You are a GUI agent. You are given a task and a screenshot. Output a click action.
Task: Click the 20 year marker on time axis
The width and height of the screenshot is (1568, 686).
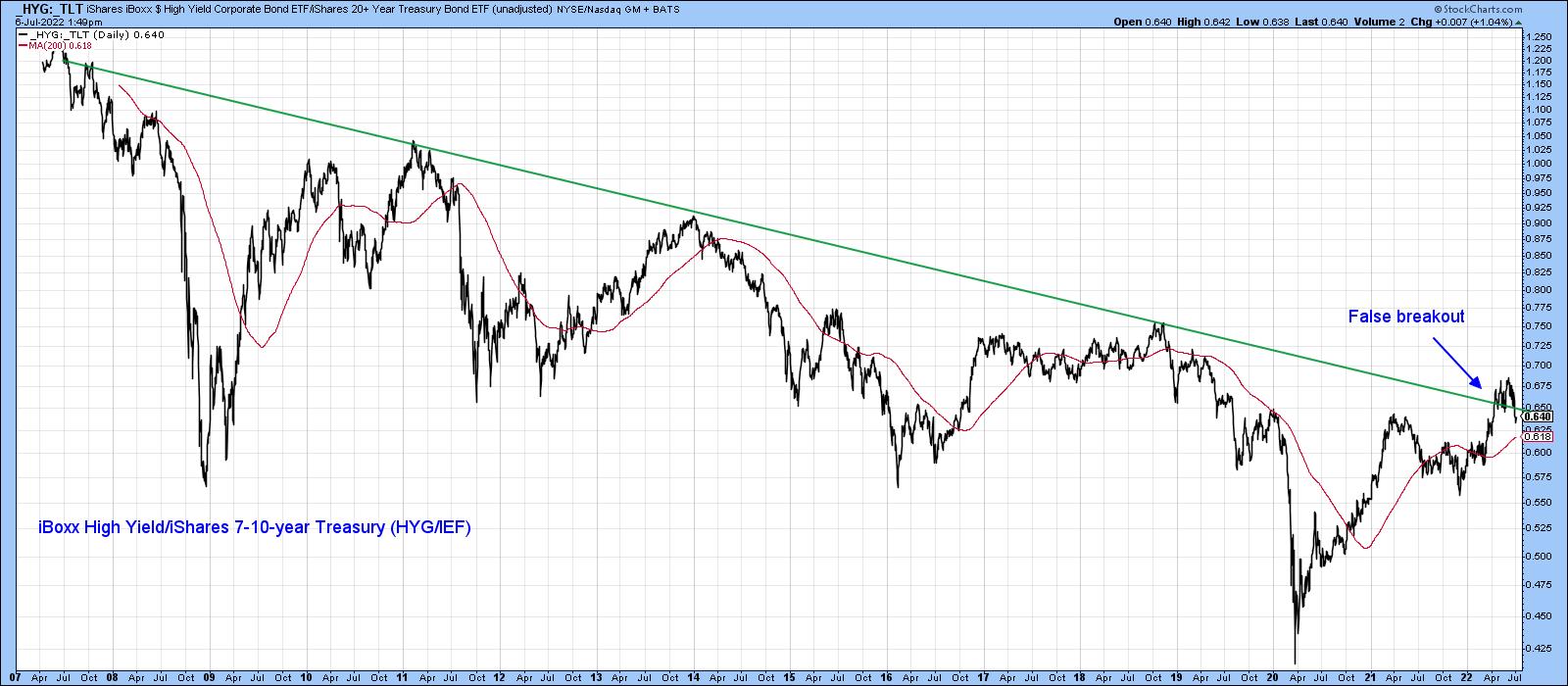tap(1274, 677)
